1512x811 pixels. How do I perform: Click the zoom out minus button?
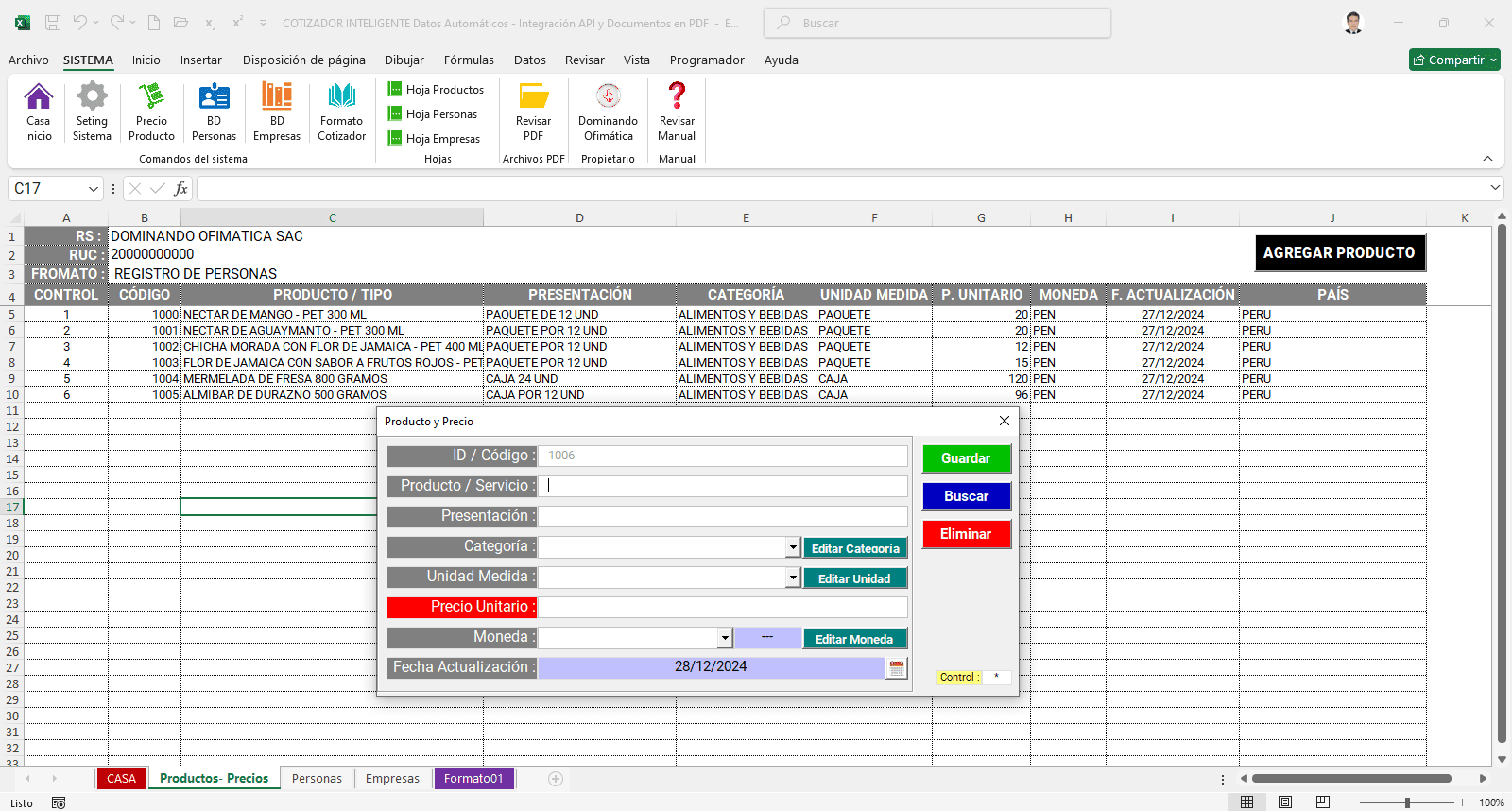[x=1353, y=802]
